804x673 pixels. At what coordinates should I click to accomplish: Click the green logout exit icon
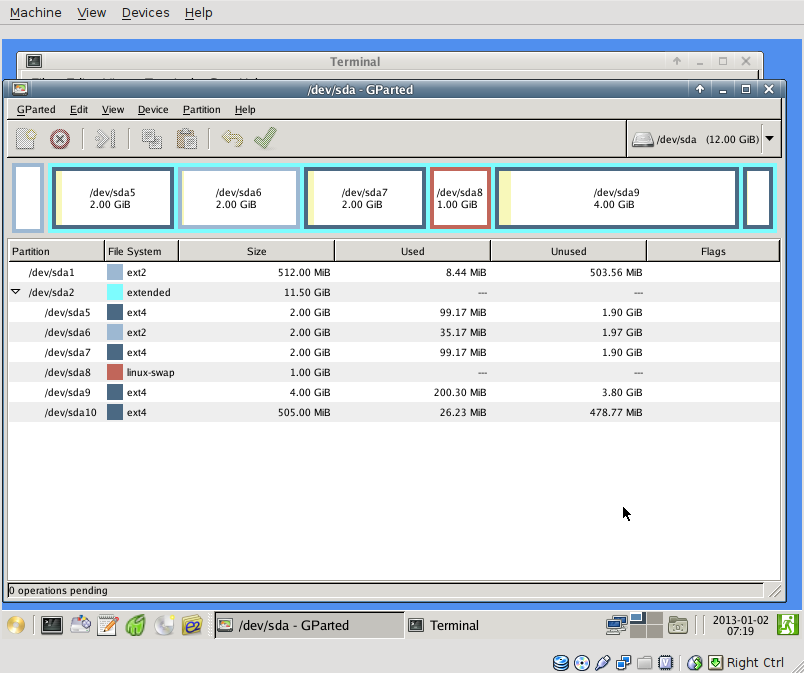tap(788, 625)
